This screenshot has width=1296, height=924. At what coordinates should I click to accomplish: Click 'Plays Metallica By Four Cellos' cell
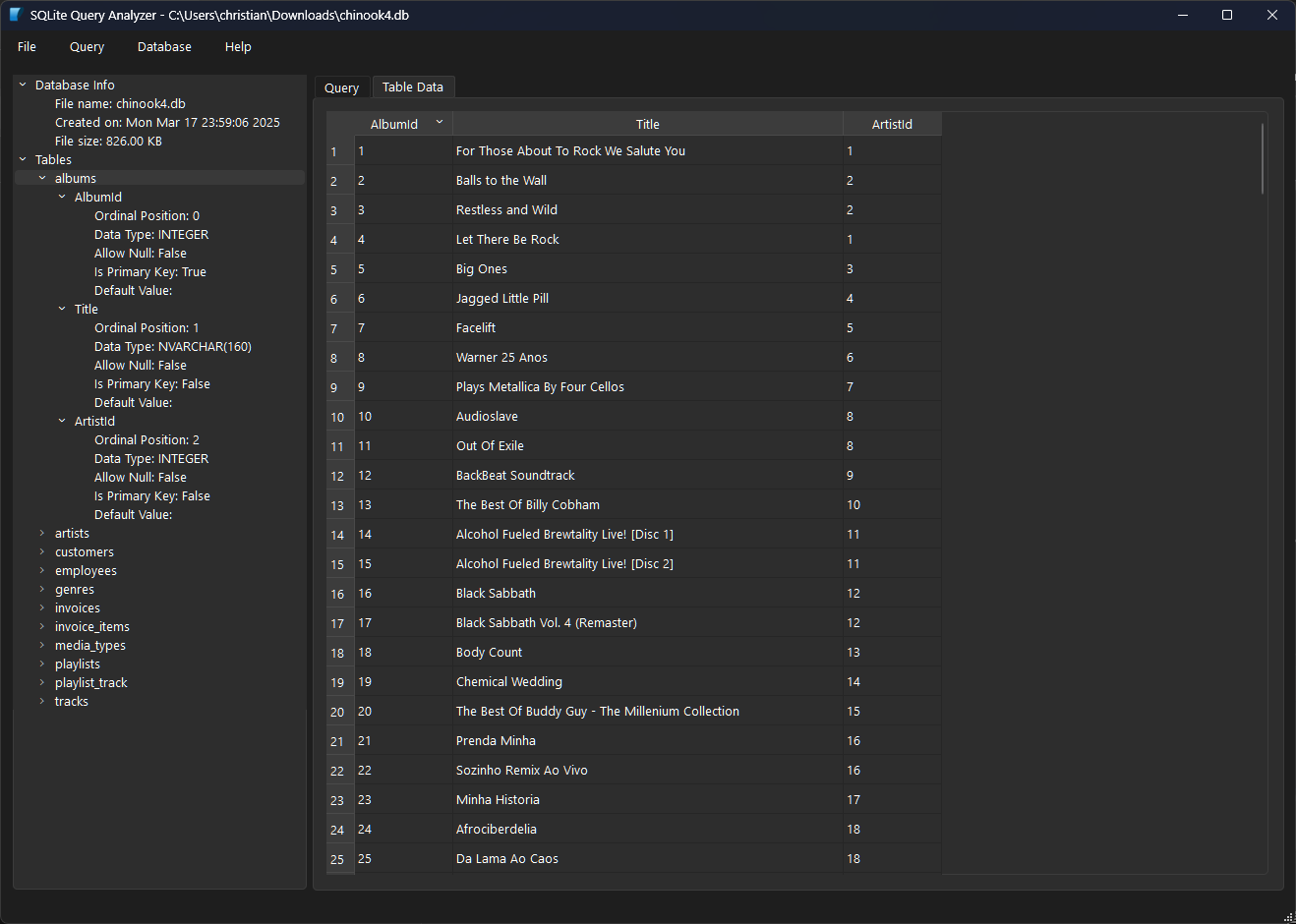[647, 386]
